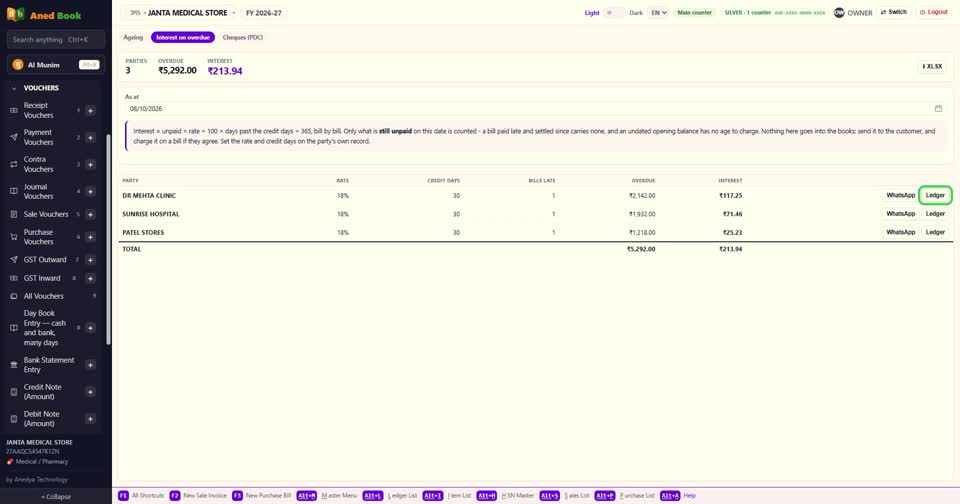Click the Aned Book logo icon
This screenshot has height=504, width=960.
coord(15,14)
